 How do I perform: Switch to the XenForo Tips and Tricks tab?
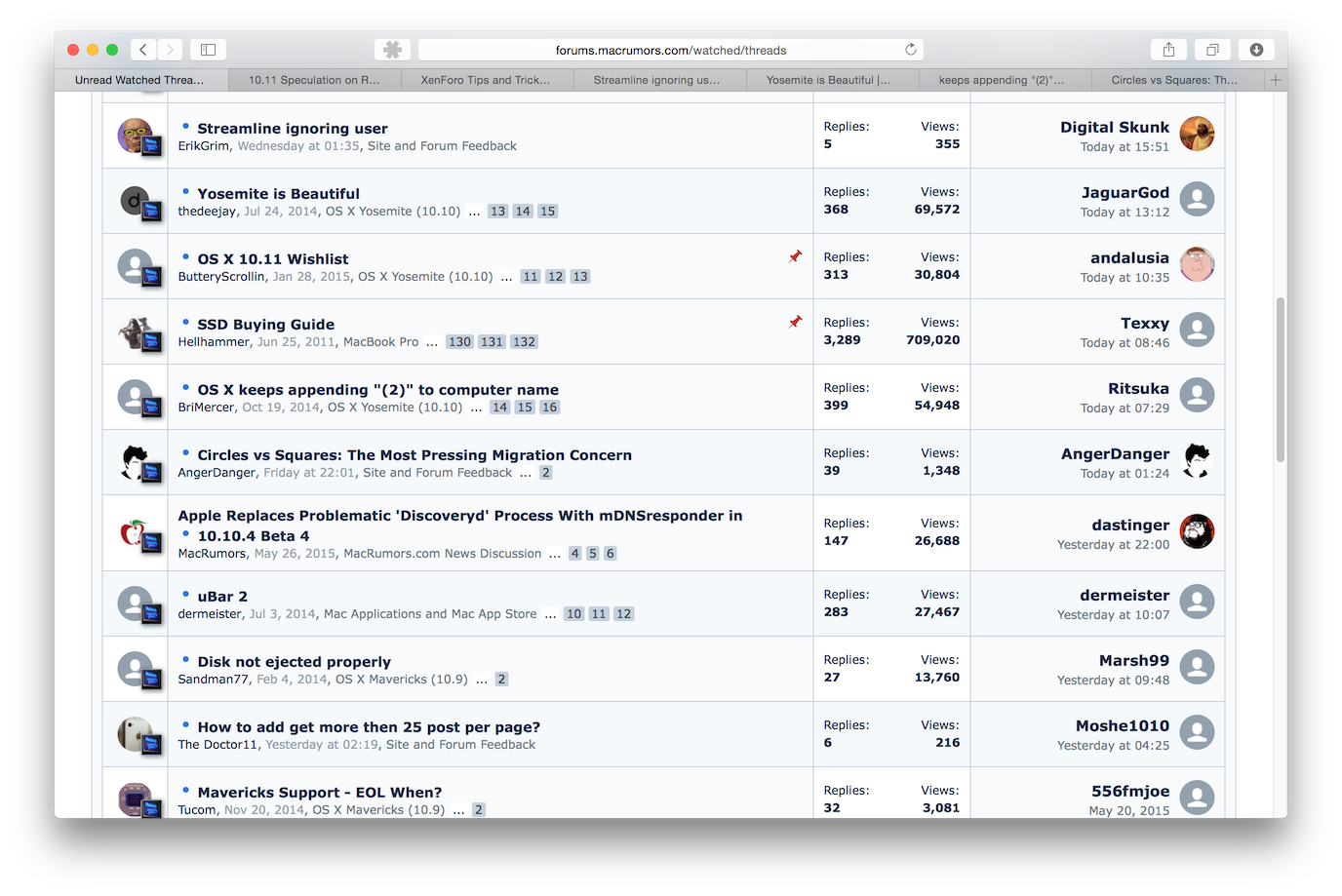tap(487, 80)
